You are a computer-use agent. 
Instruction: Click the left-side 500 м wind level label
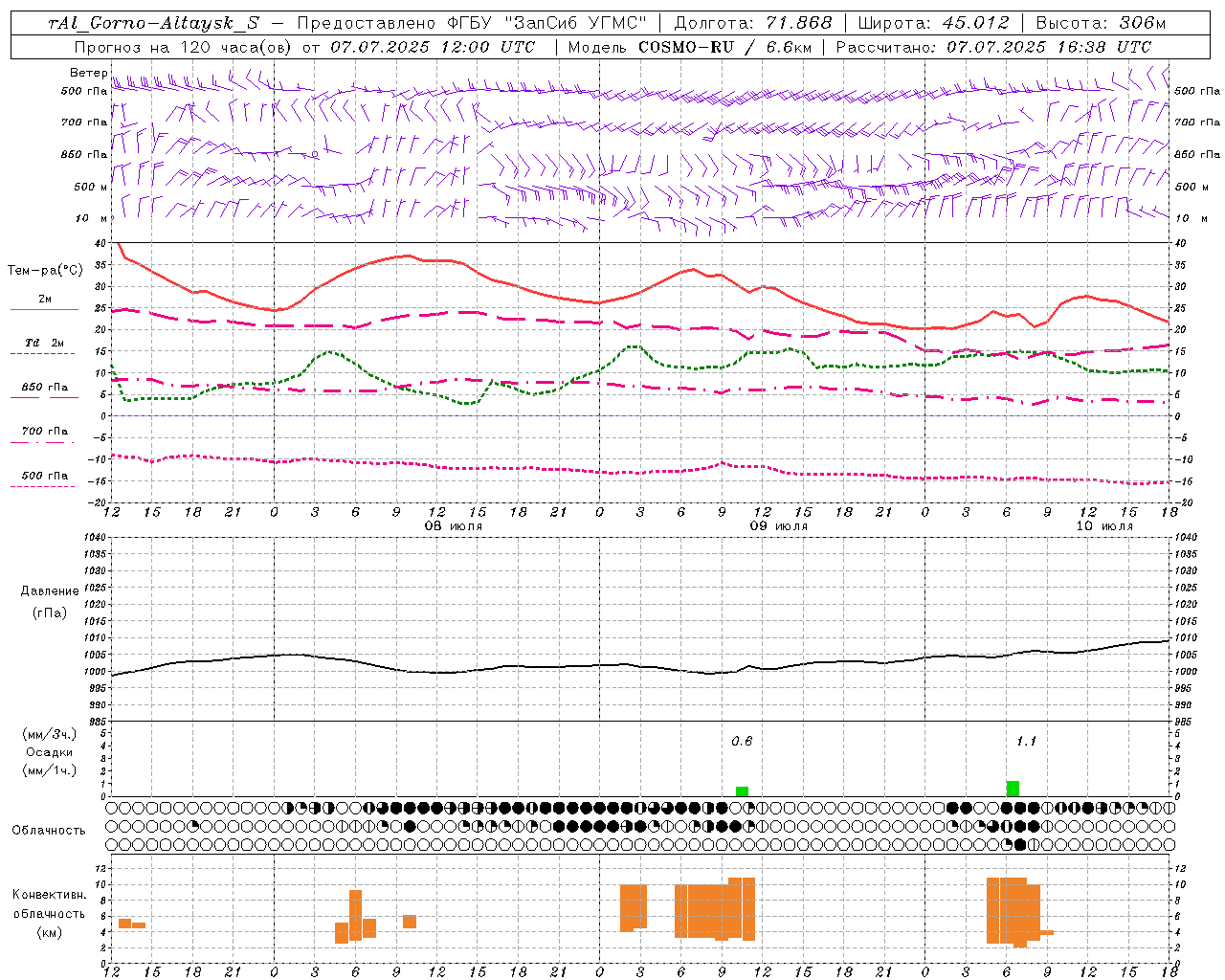(x=91, y=188)
